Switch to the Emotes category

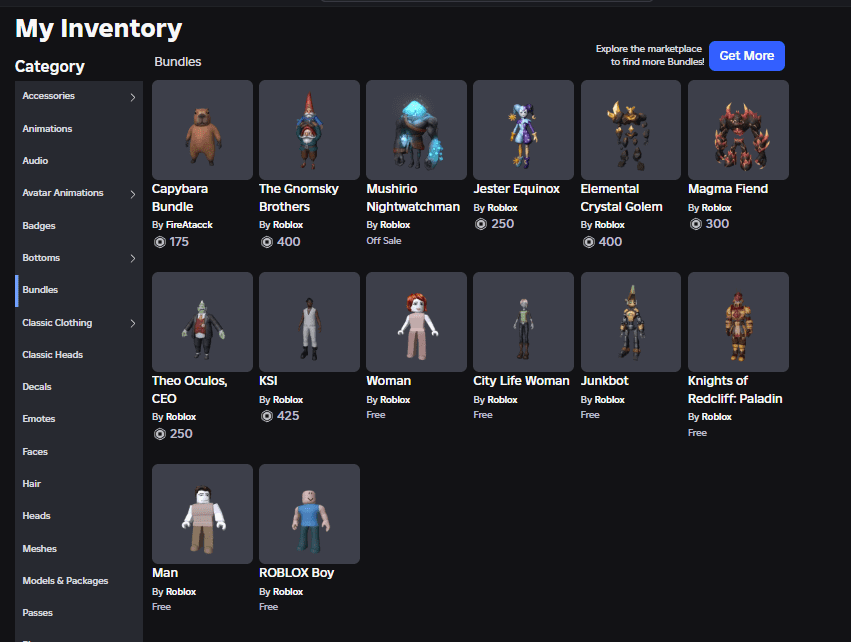39,419
